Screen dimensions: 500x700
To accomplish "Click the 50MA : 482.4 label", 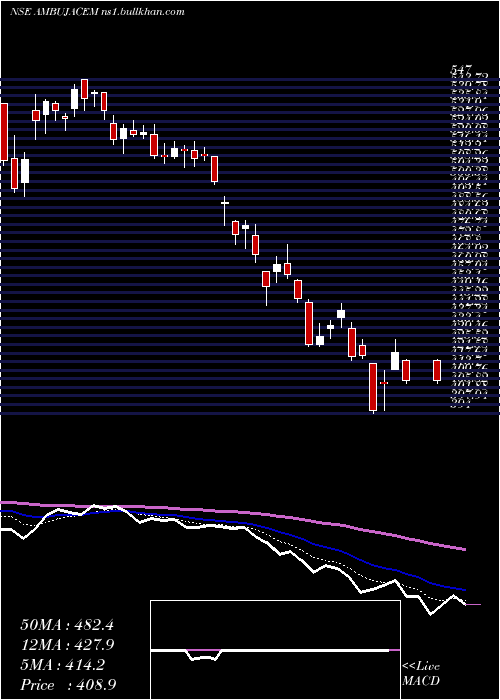I will tap(67, 625).
